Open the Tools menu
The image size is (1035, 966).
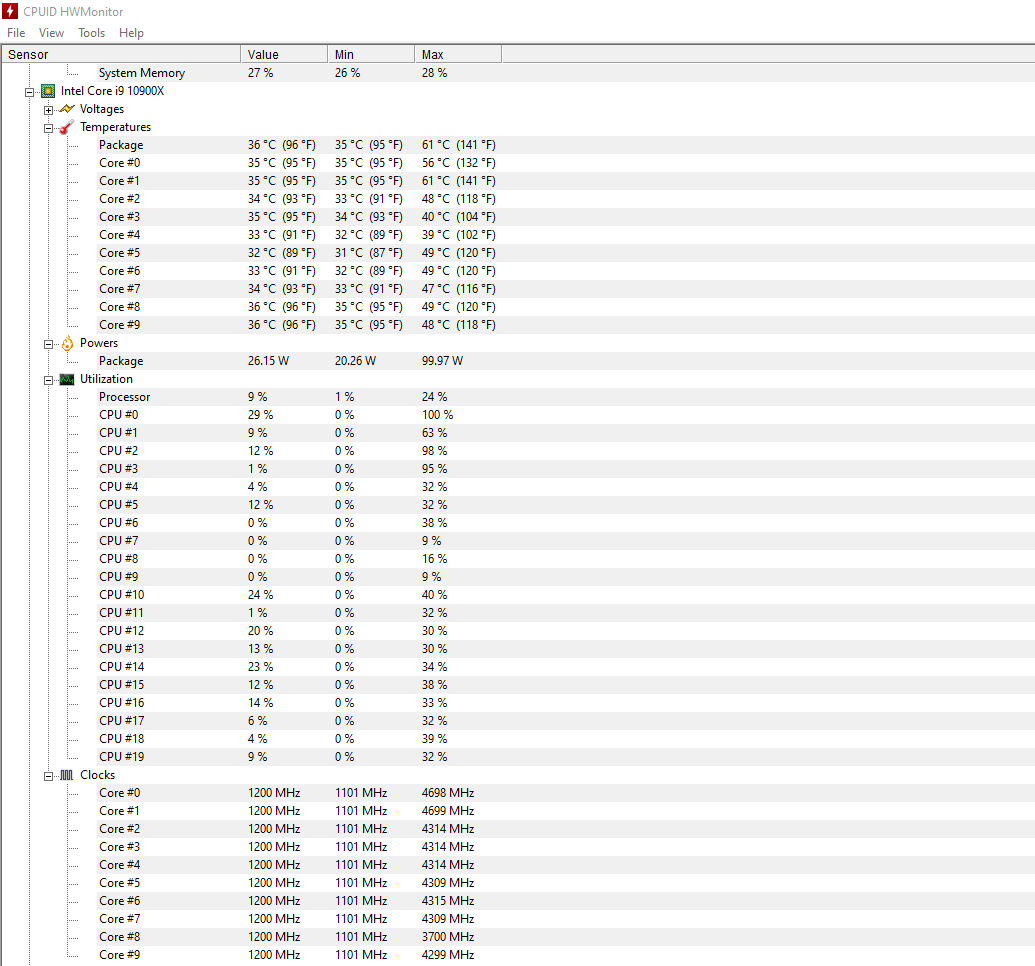point(91,33)
